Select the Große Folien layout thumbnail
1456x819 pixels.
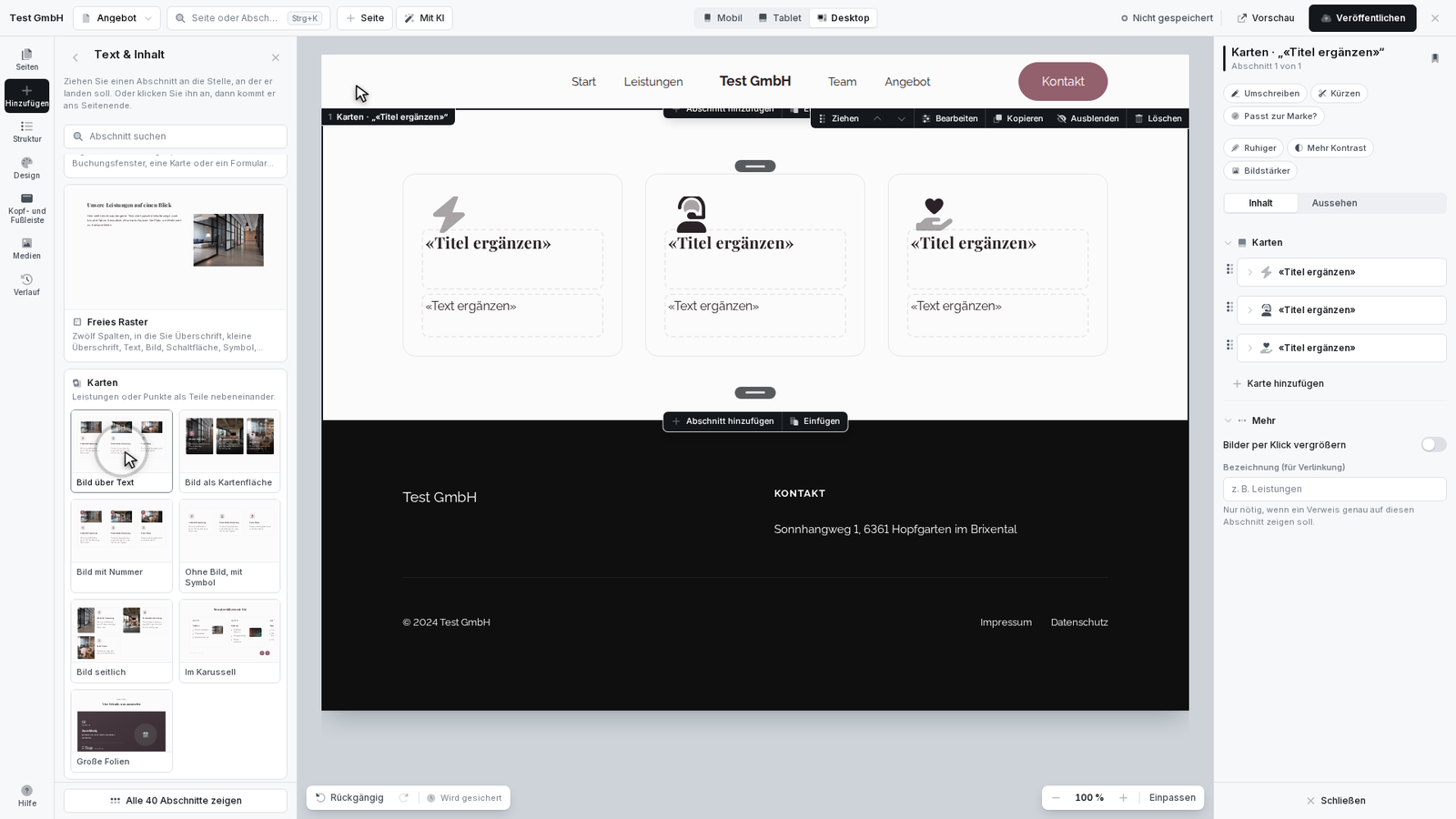pyautogui.click(x=121, y=731)
